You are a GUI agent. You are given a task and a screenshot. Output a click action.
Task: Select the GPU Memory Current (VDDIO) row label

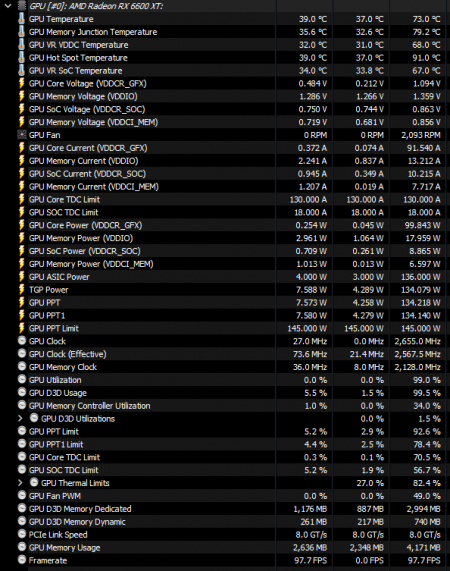pos(83,161)
